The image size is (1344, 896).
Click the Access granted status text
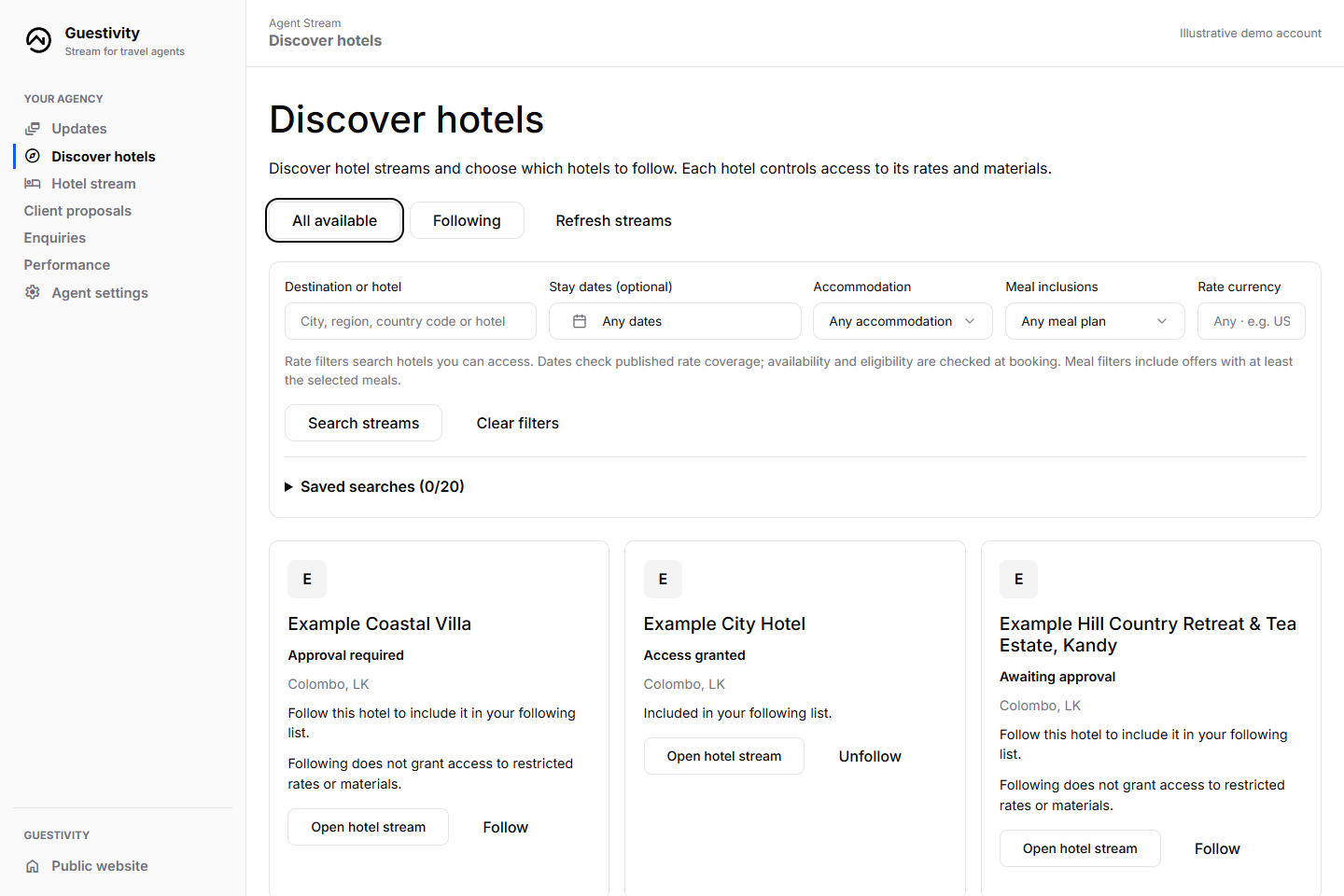point(694,655)
